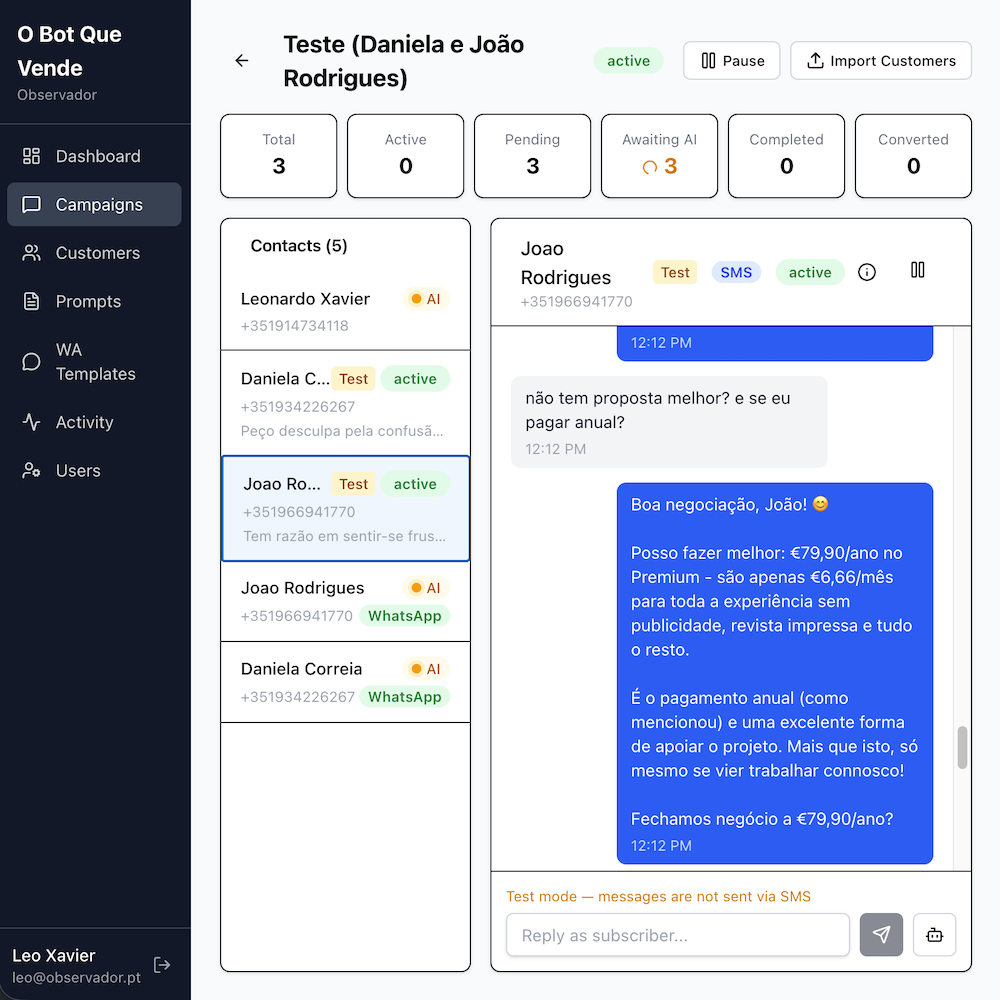Click the leo@observador.pt email text
The image size is (1000, 1000).
(x=77, y=978)
